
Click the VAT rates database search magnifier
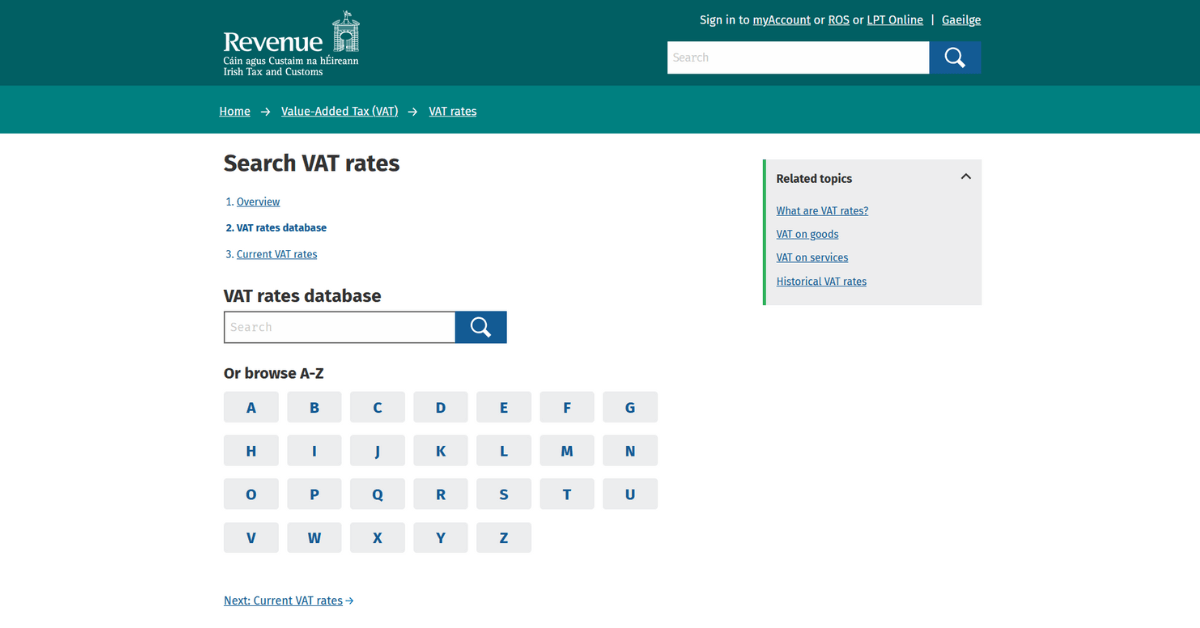coord(481,327)
